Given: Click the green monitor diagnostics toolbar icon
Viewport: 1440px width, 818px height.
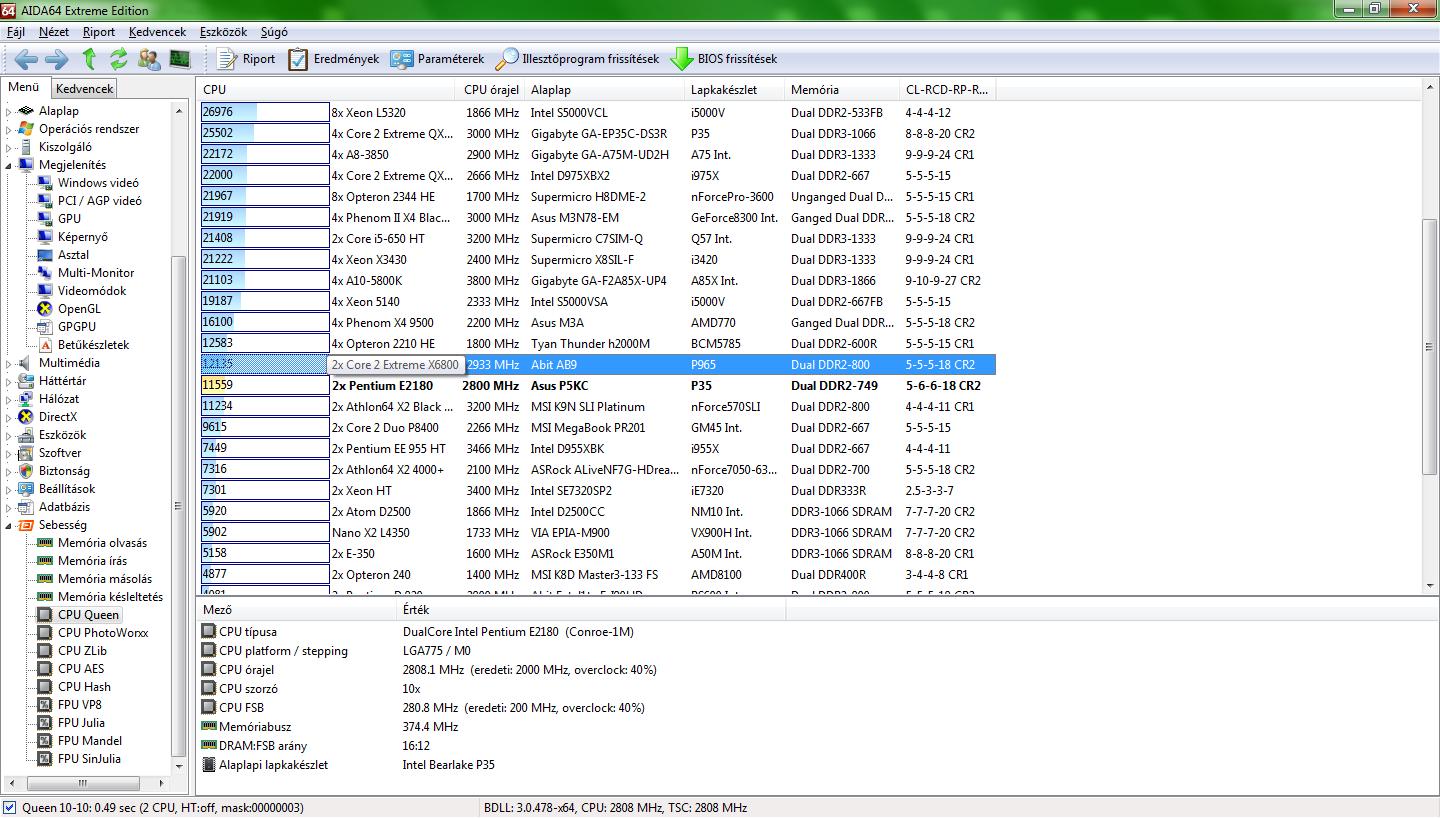Looking at the screenshot, I should pos(179,59).
